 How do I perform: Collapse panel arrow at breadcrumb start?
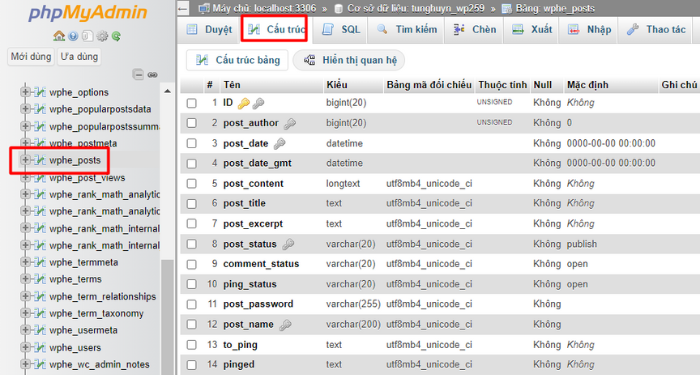point(182,8)
